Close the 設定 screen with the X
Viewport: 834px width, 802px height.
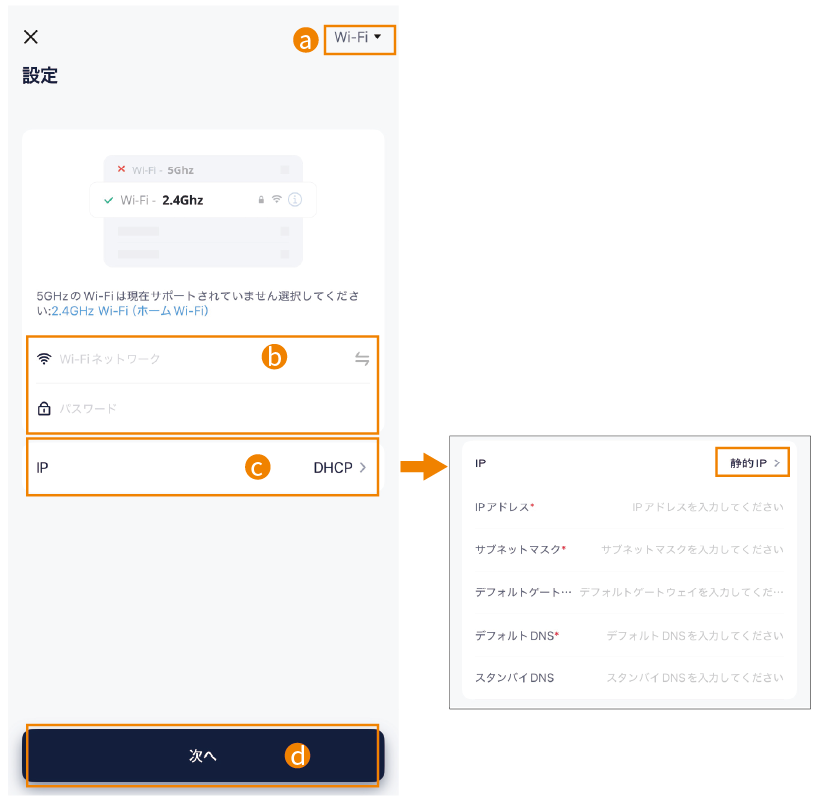pos(31,37)
